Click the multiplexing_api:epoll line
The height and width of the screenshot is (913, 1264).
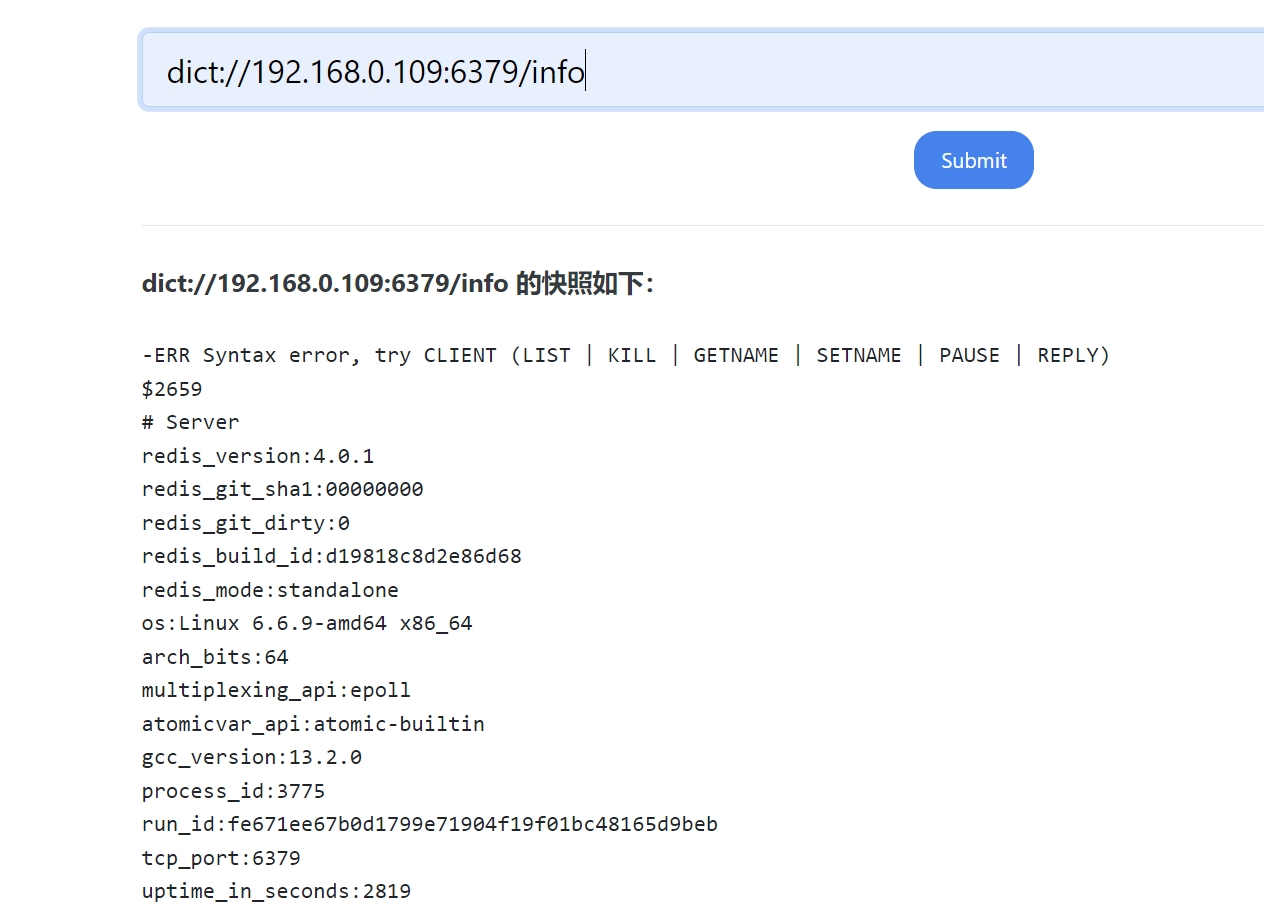[x=276, y=690]
